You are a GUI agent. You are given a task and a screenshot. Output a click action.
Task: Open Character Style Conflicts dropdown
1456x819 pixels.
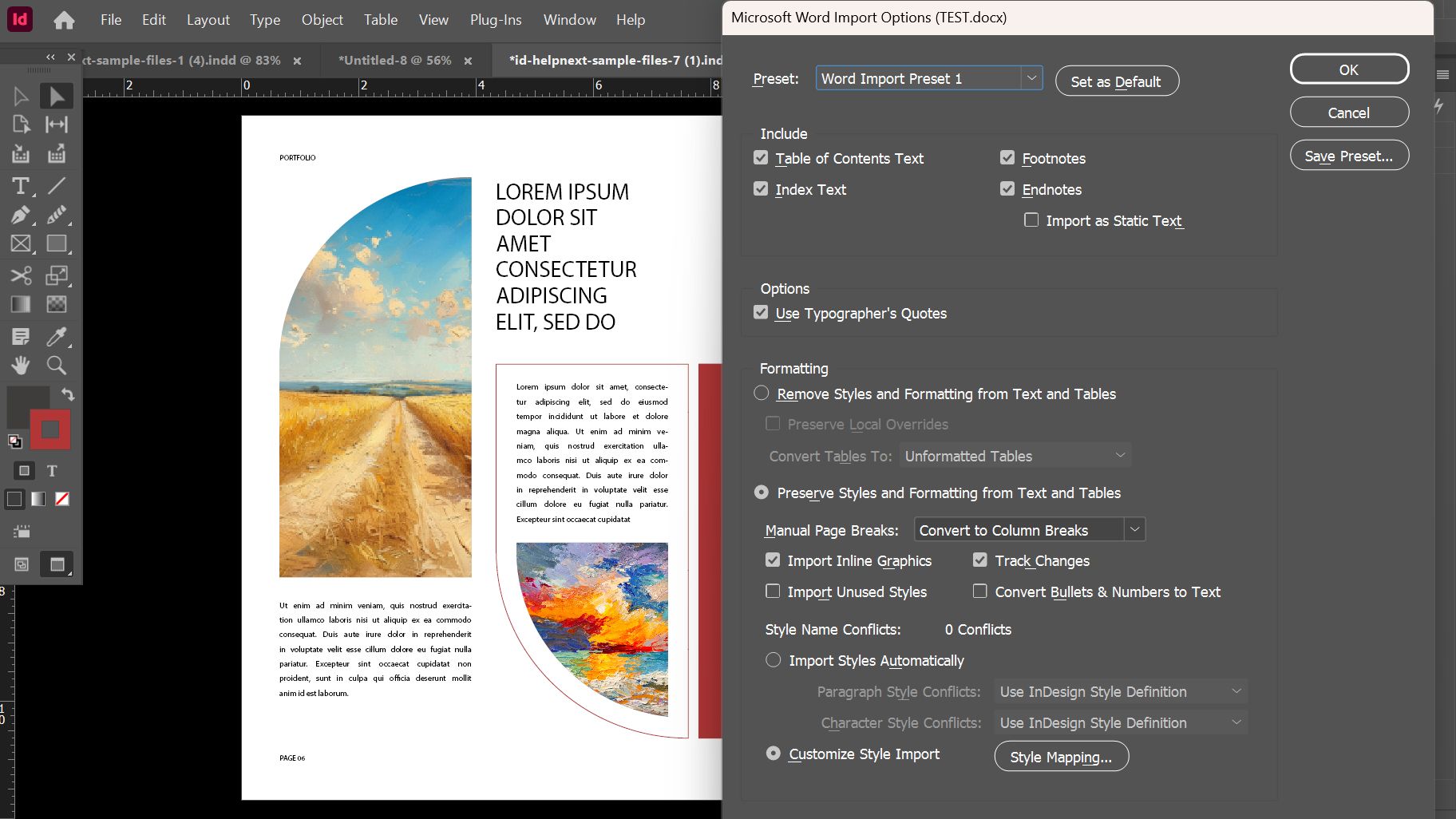tap(1121, 722)
